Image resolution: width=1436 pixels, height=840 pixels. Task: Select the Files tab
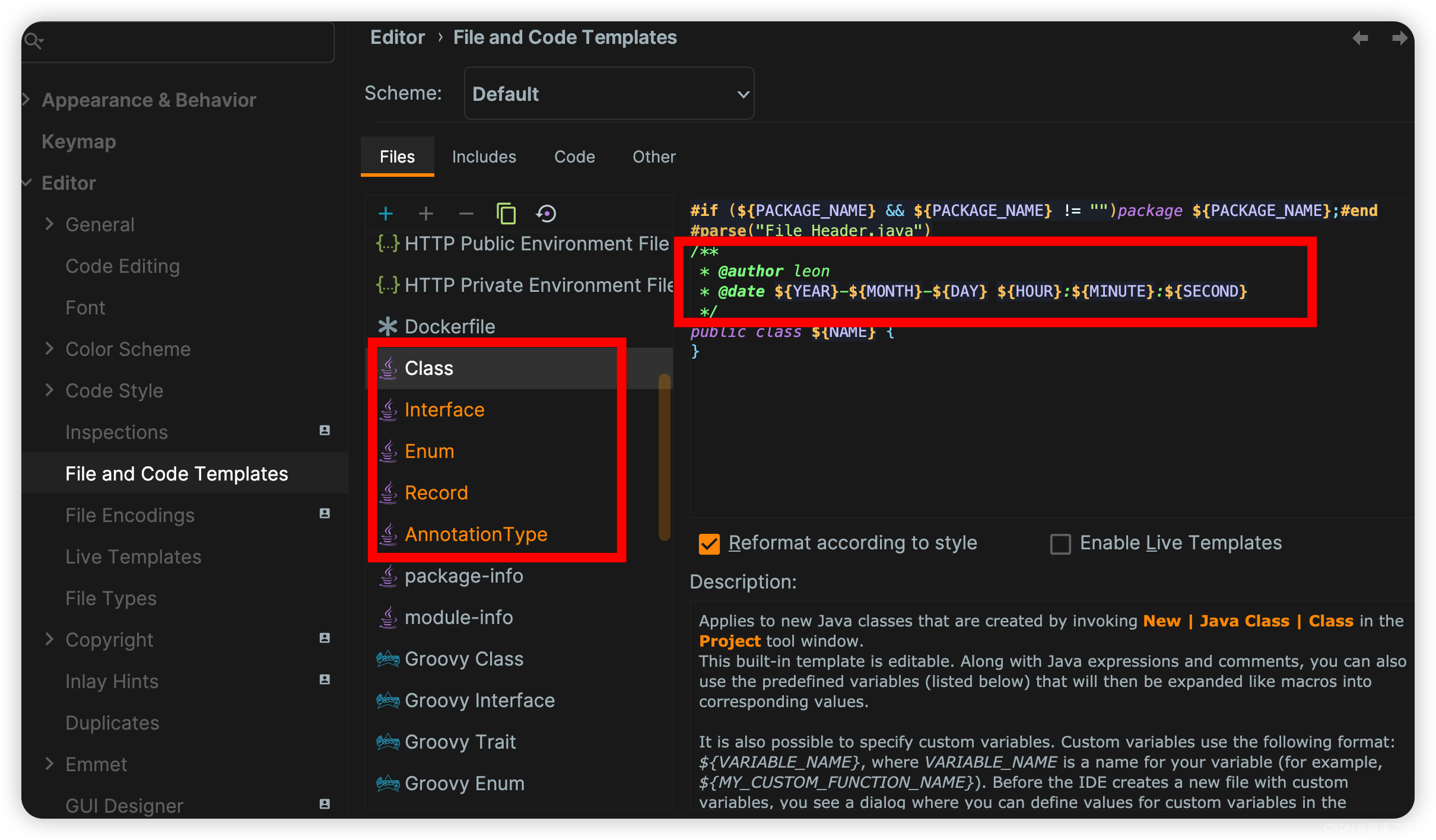pyautogui.click(x=398, y=156)
